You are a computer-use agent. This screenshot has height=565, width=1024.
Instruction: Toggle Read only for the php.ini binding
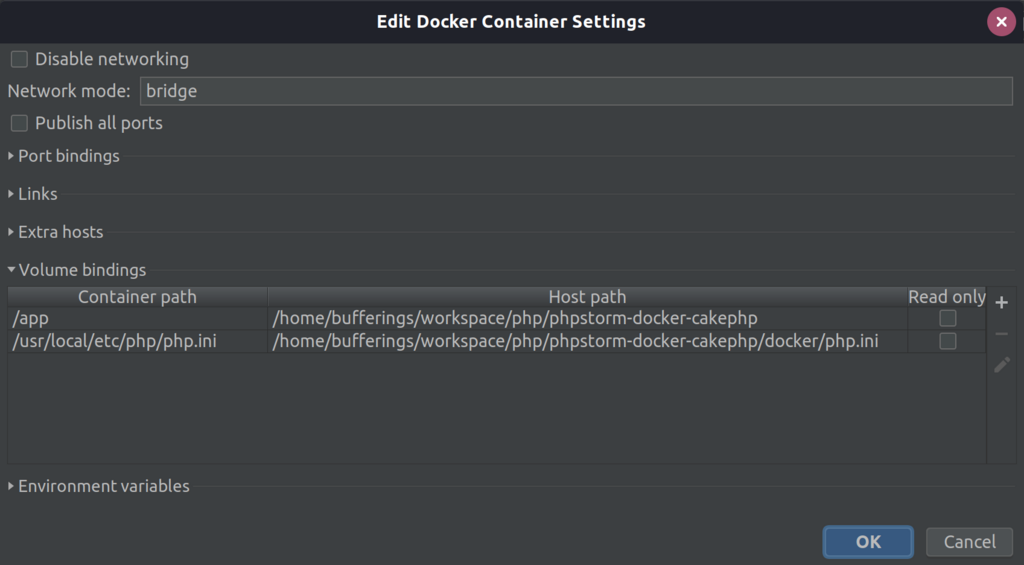[947, 341]
